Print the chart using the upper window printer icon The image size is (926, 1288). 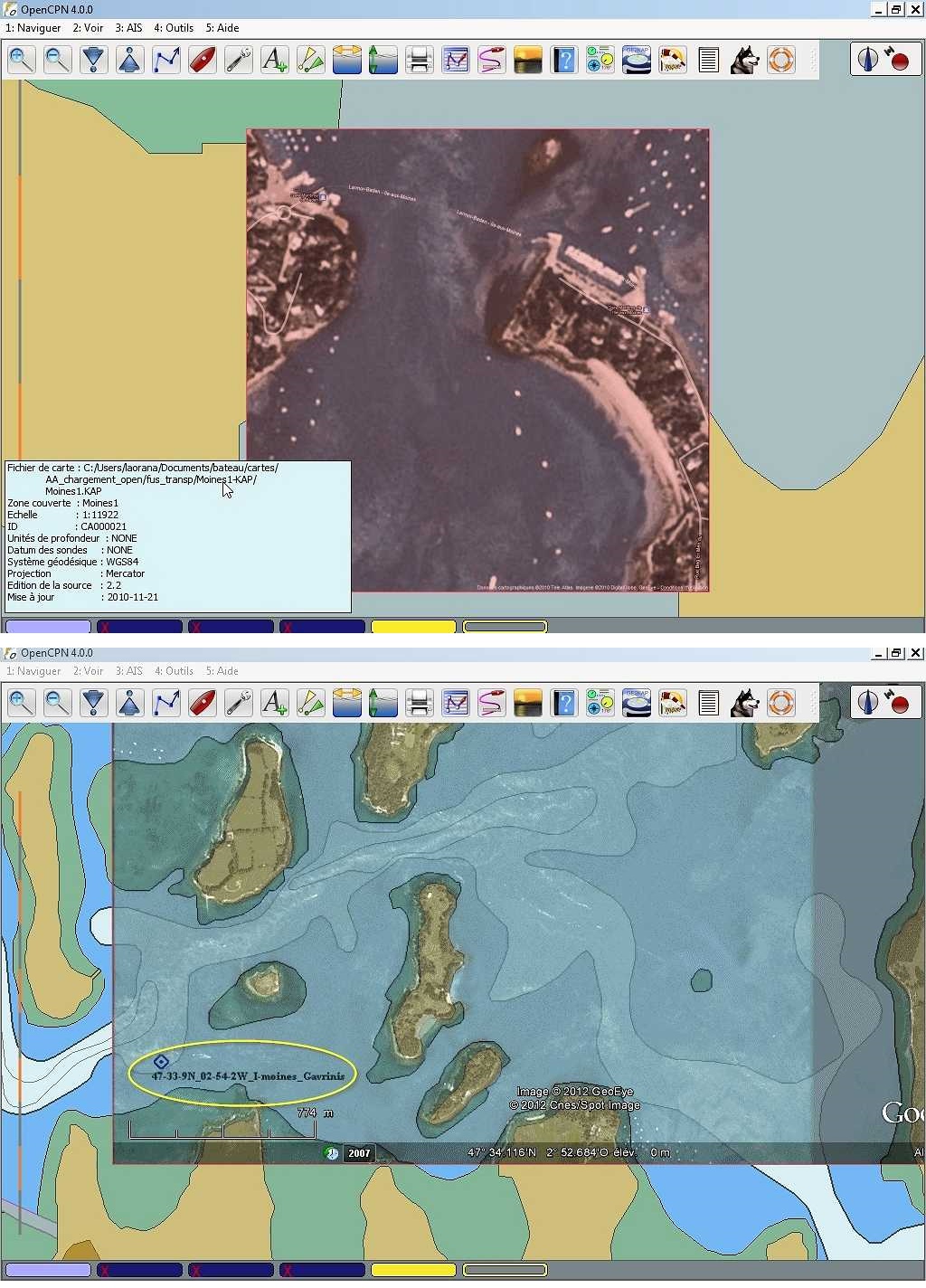coord(420,61)
